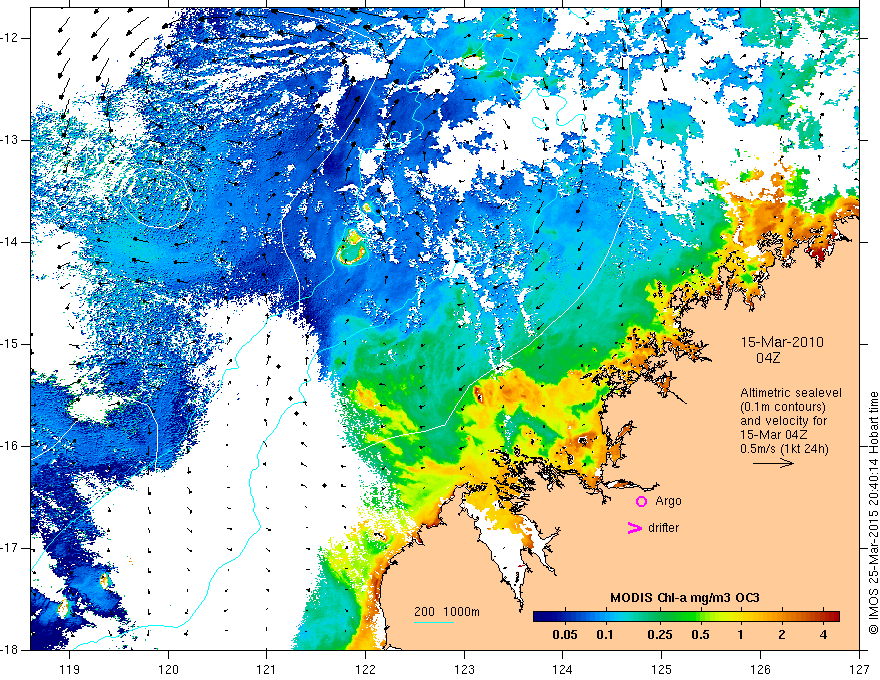
Task: Click the 'MODIS Chl-a mg/m3 OC3' title
Action: [x=685, y=598]
